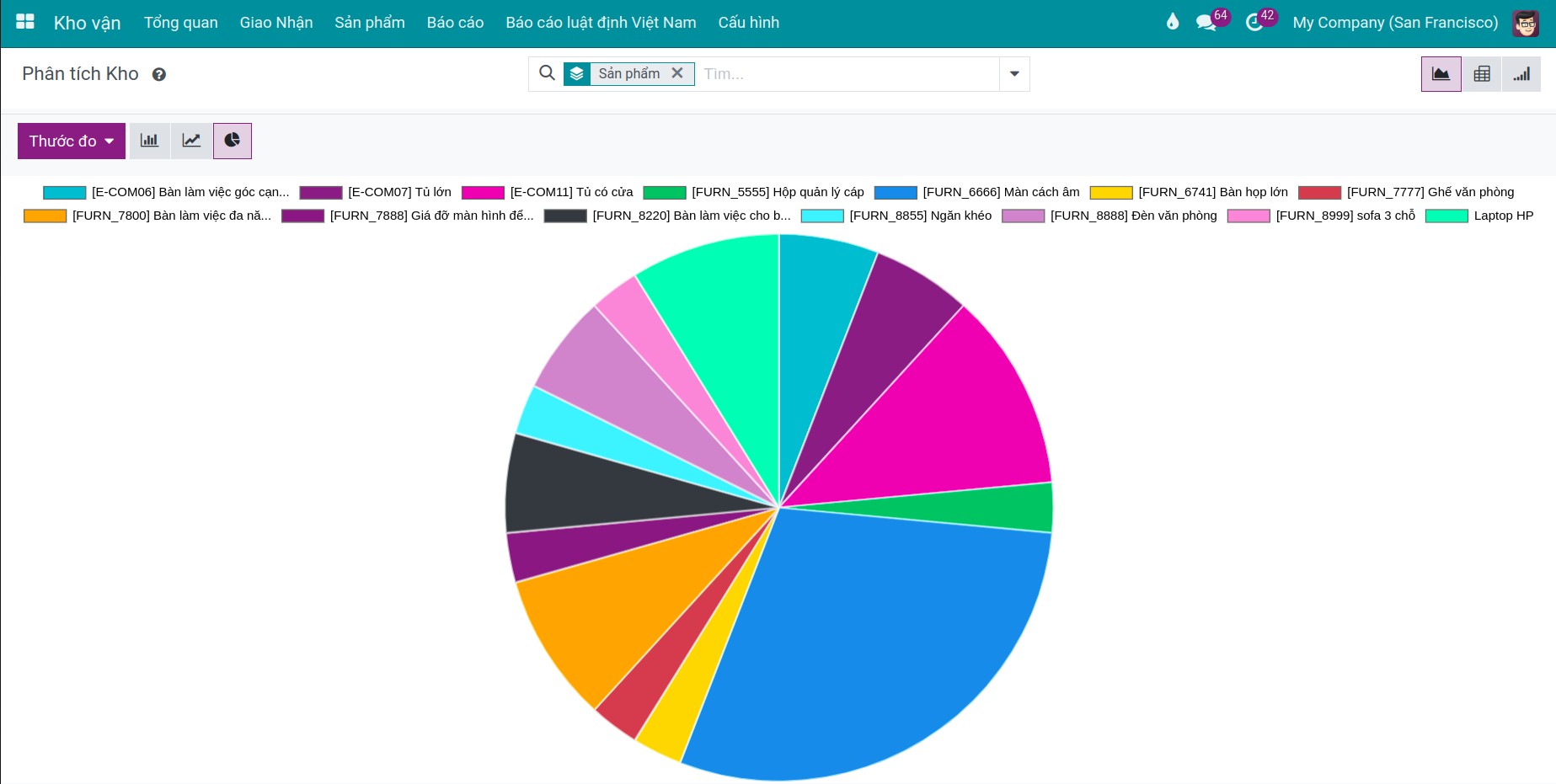Image resolution: width=1556 pixels, height=784 pixels.
Task: Click the blue Màn cách âm pie slice
Action: coord(868,640)
